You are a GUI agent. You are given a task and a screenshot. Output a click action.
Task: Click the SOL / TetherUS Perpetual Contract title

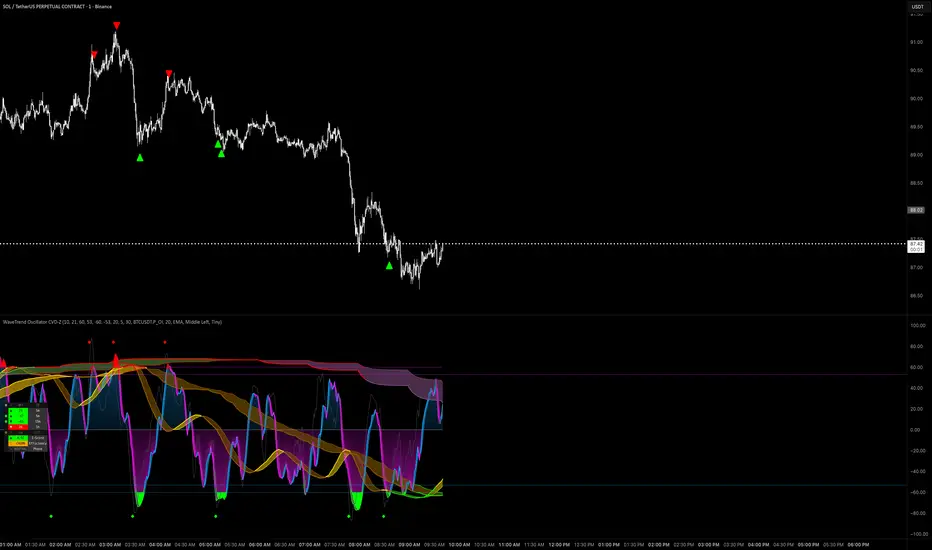tap(57, 6)
